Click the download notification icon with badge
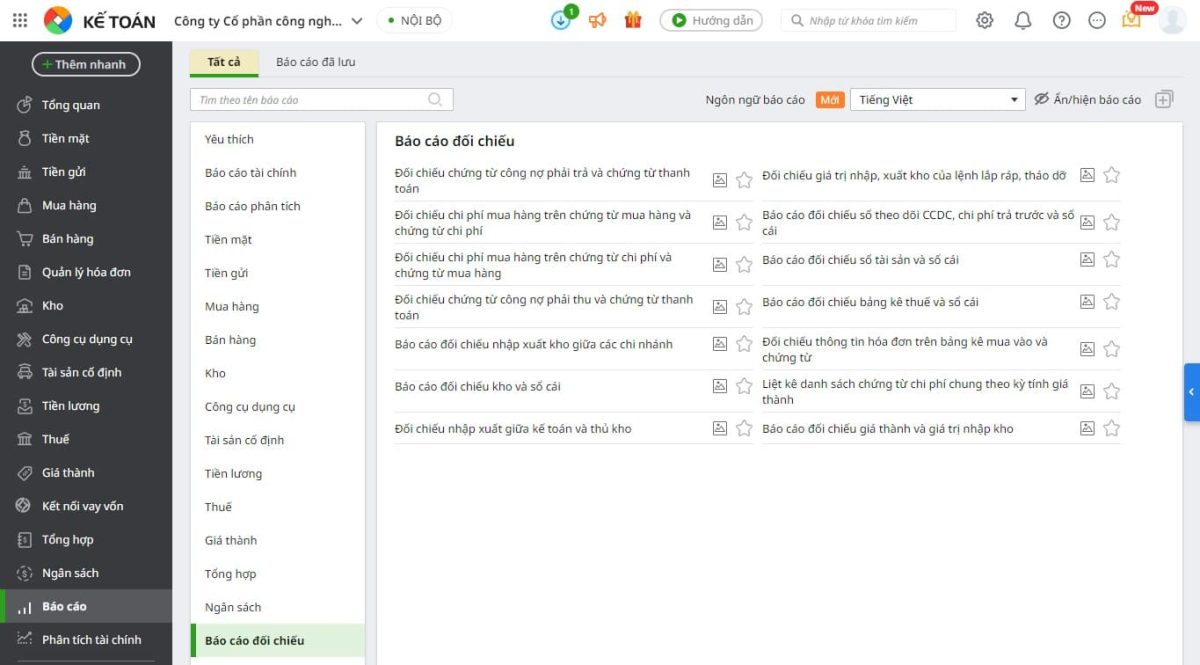The image size is (1200, 665). click(561, 20)
